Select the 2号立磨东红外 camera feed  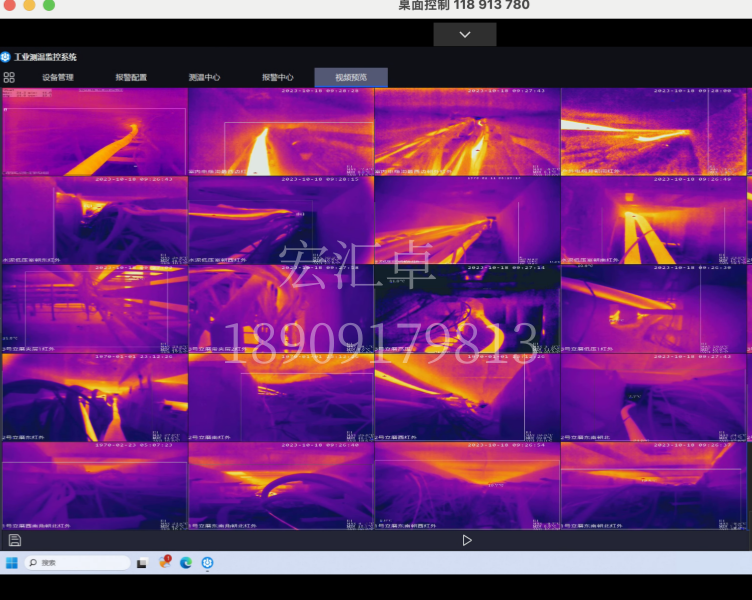point(95,398)
